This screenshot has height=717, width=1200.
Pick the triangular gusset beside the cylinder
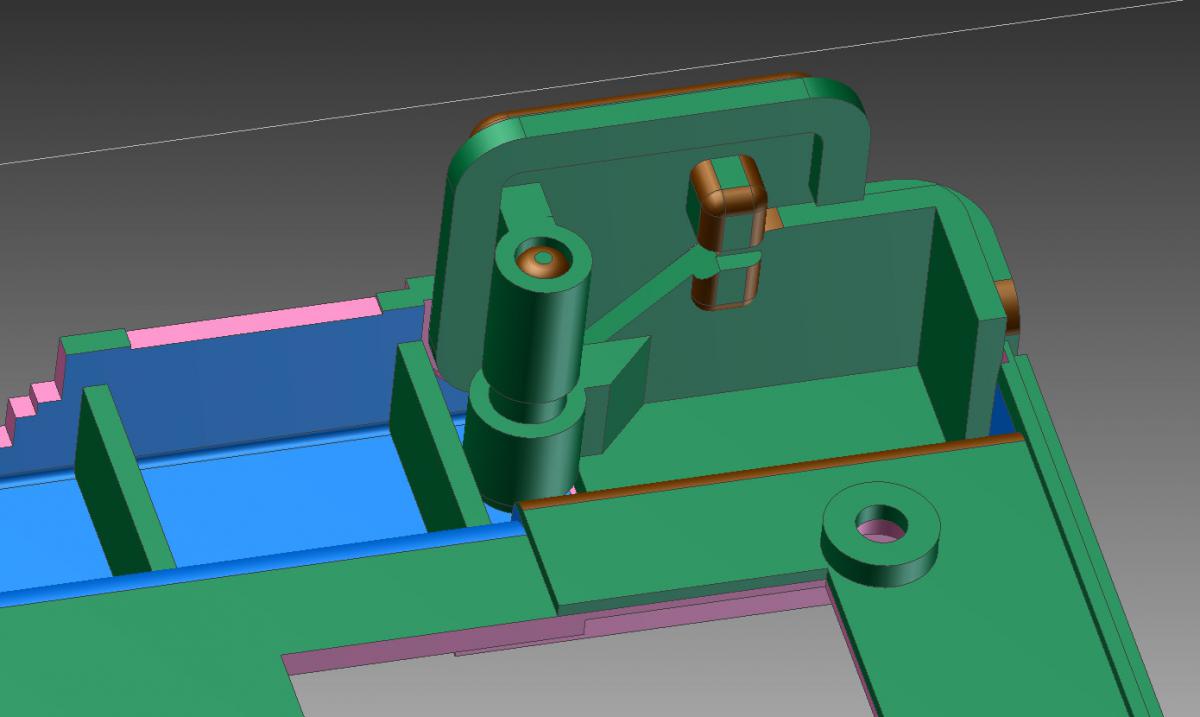(615, 390)
